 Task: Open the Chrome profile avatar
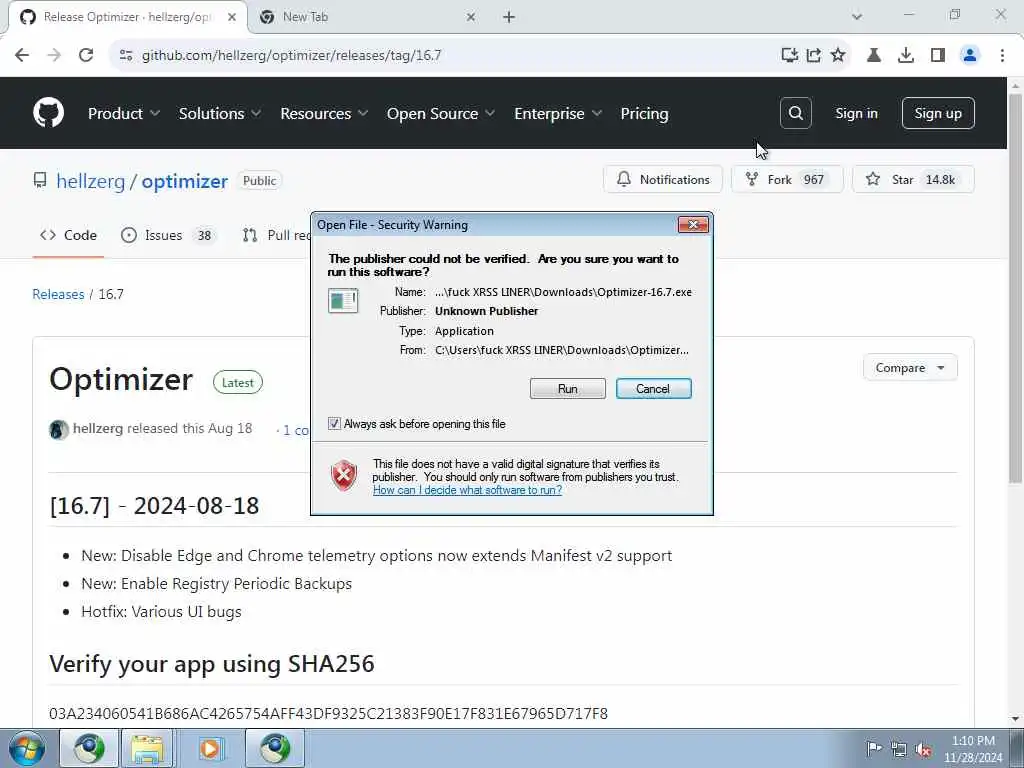pyautogui.click(x=970, y=55)
